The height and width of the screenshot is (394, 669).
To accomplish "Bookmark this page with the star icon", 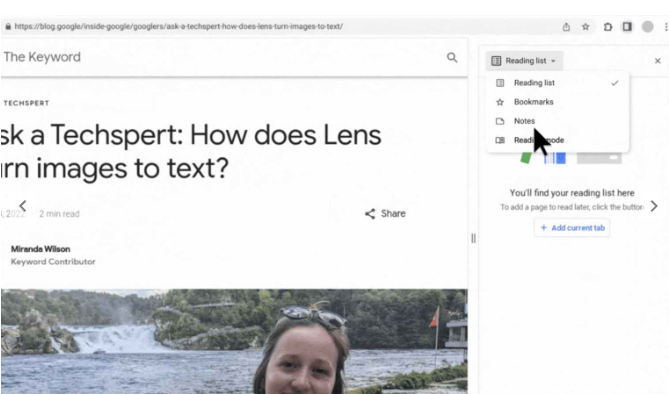I will (x=585, y=27).
